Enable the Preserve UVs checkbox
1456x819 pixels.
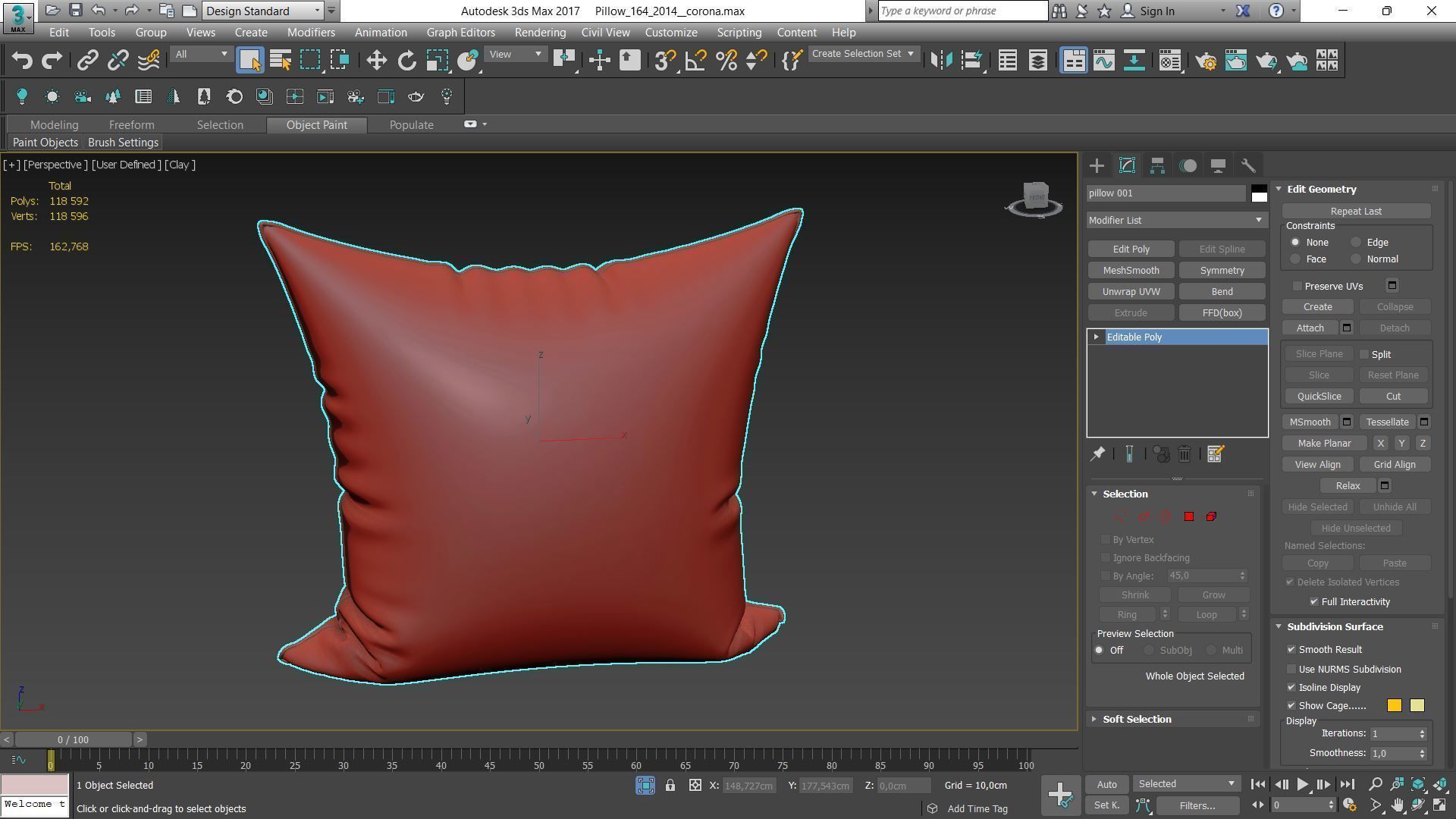1298,286
